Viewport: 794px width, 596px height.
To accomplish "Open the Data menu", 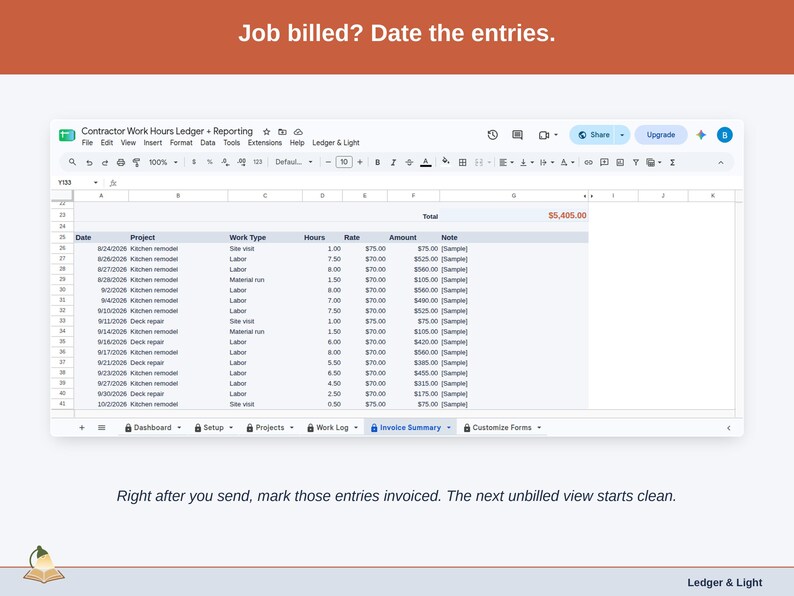I will point(208,143).
